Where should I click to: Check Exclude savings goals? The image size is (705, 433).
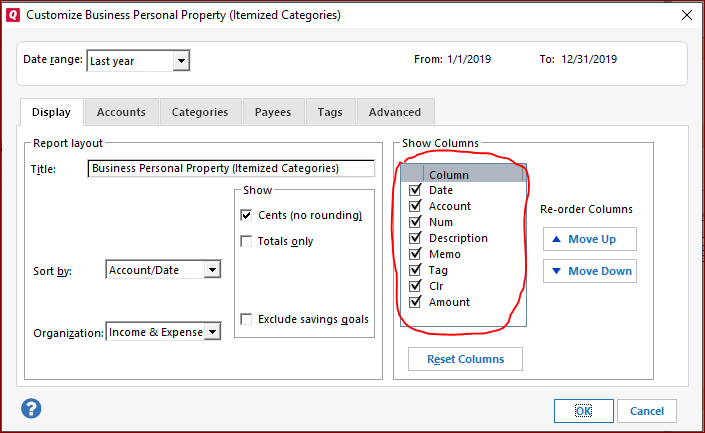pos(246,319)
